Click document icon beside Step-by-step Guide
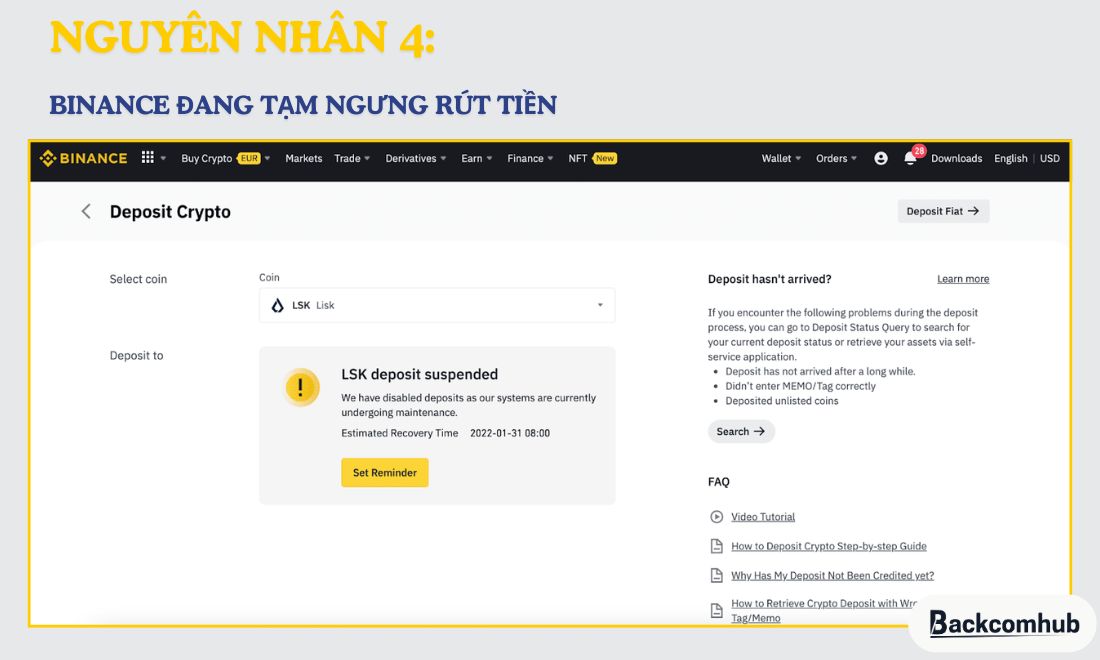Image resolution: width=1100 pixels, height=660 pixels. click(716, 546)
